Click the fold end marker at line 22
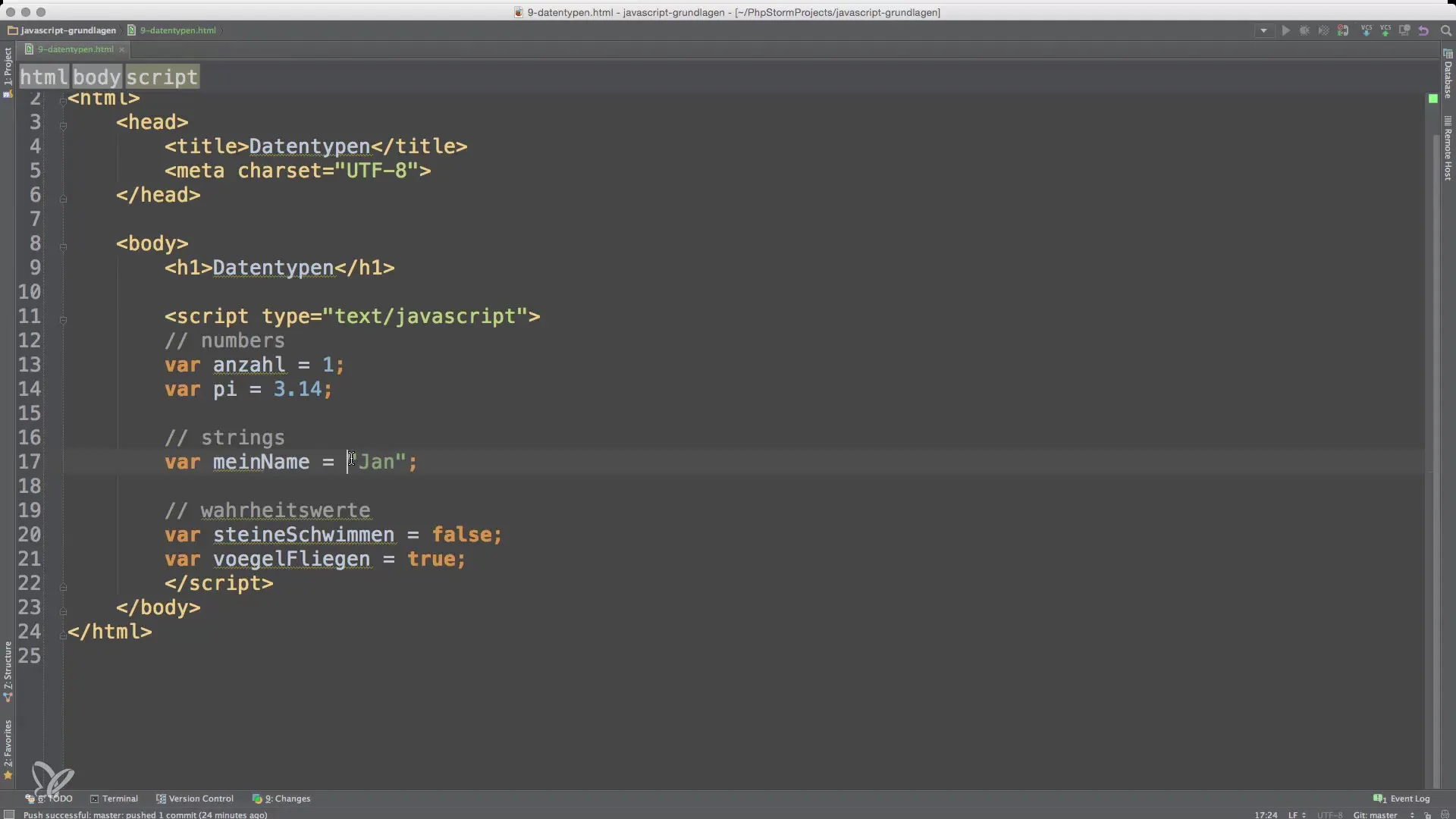 click(63, 587)
